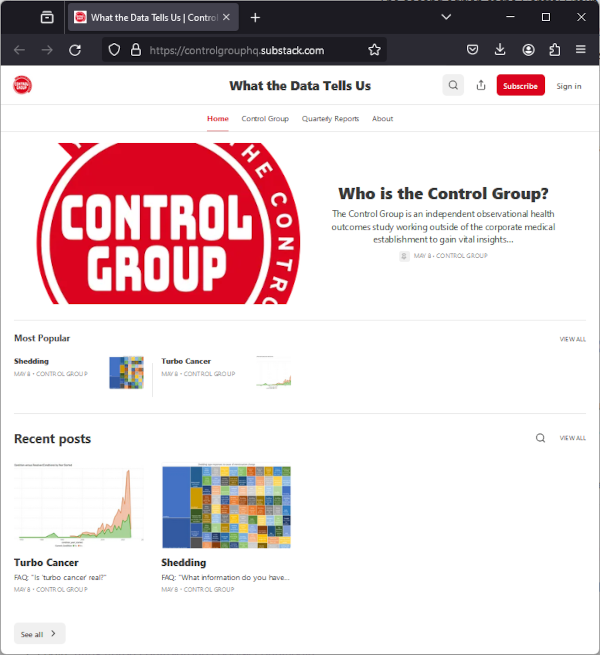The image size is (600, 655).
Task: Select the What the Data Tells Us browser tab
Action: pos(153,18)
